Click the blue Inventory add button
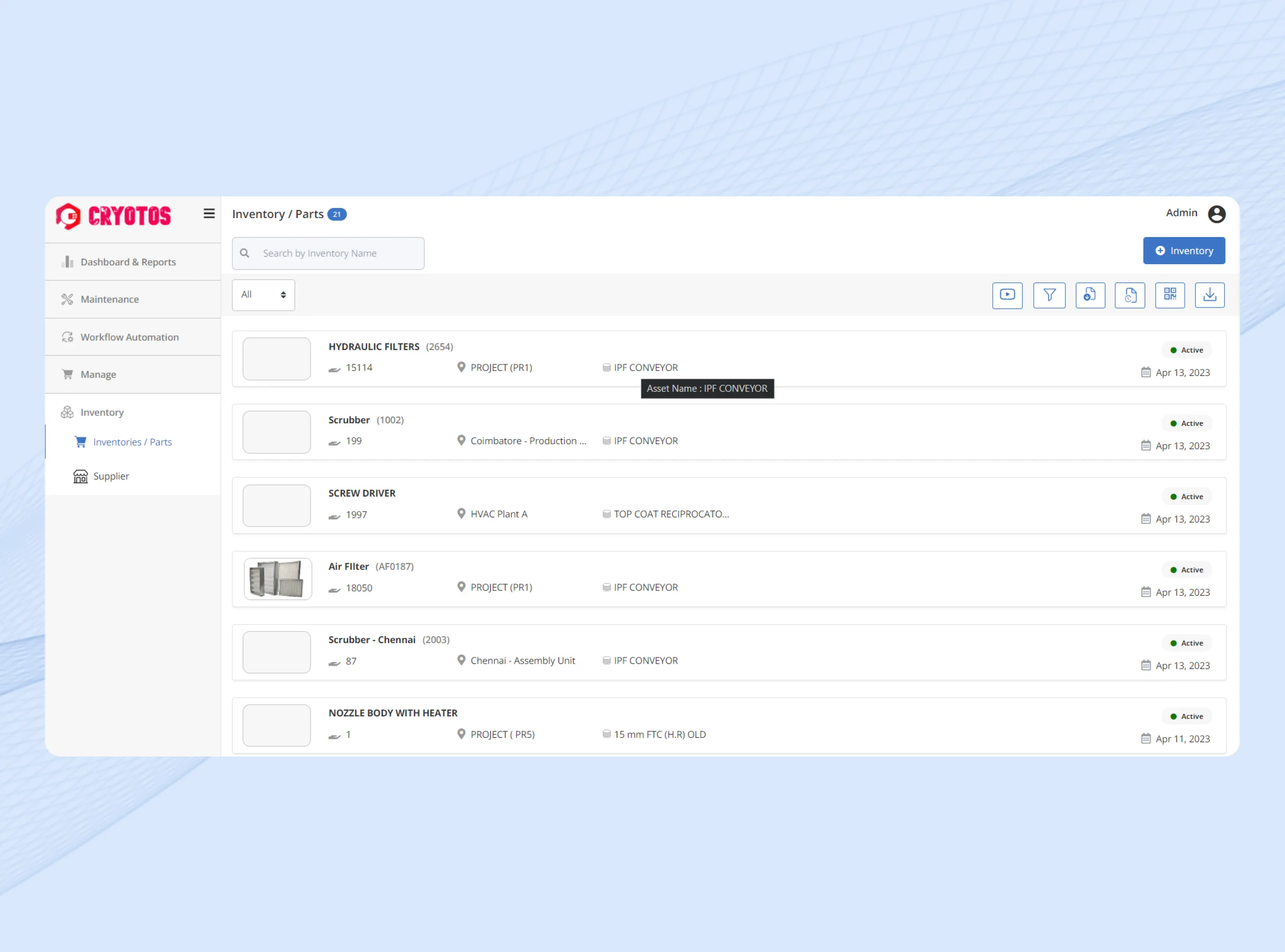This screenshot has width=1285, height=952. coord(1184,251)
